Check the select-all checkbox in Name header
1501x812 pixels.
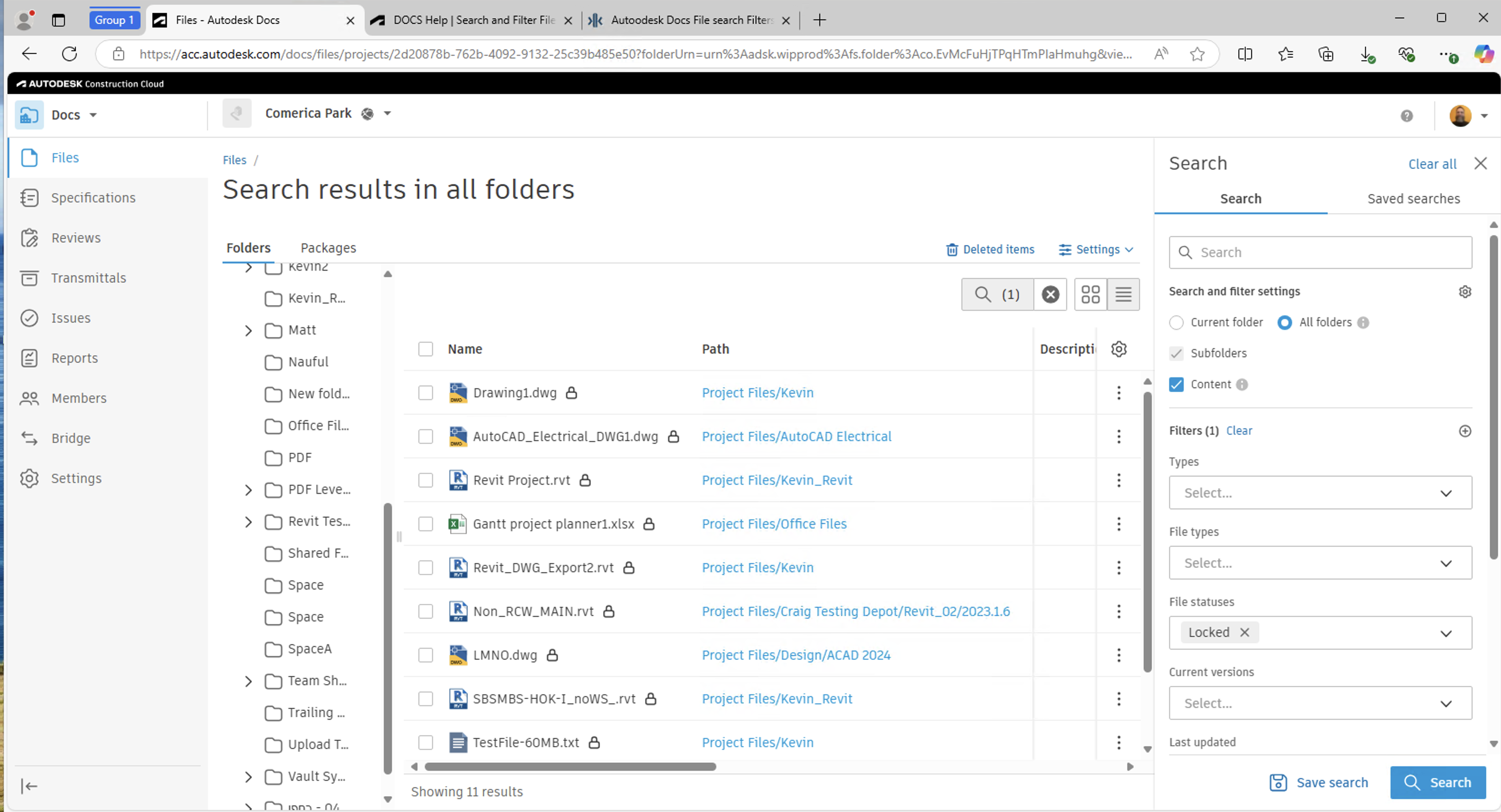pos(425,349)
